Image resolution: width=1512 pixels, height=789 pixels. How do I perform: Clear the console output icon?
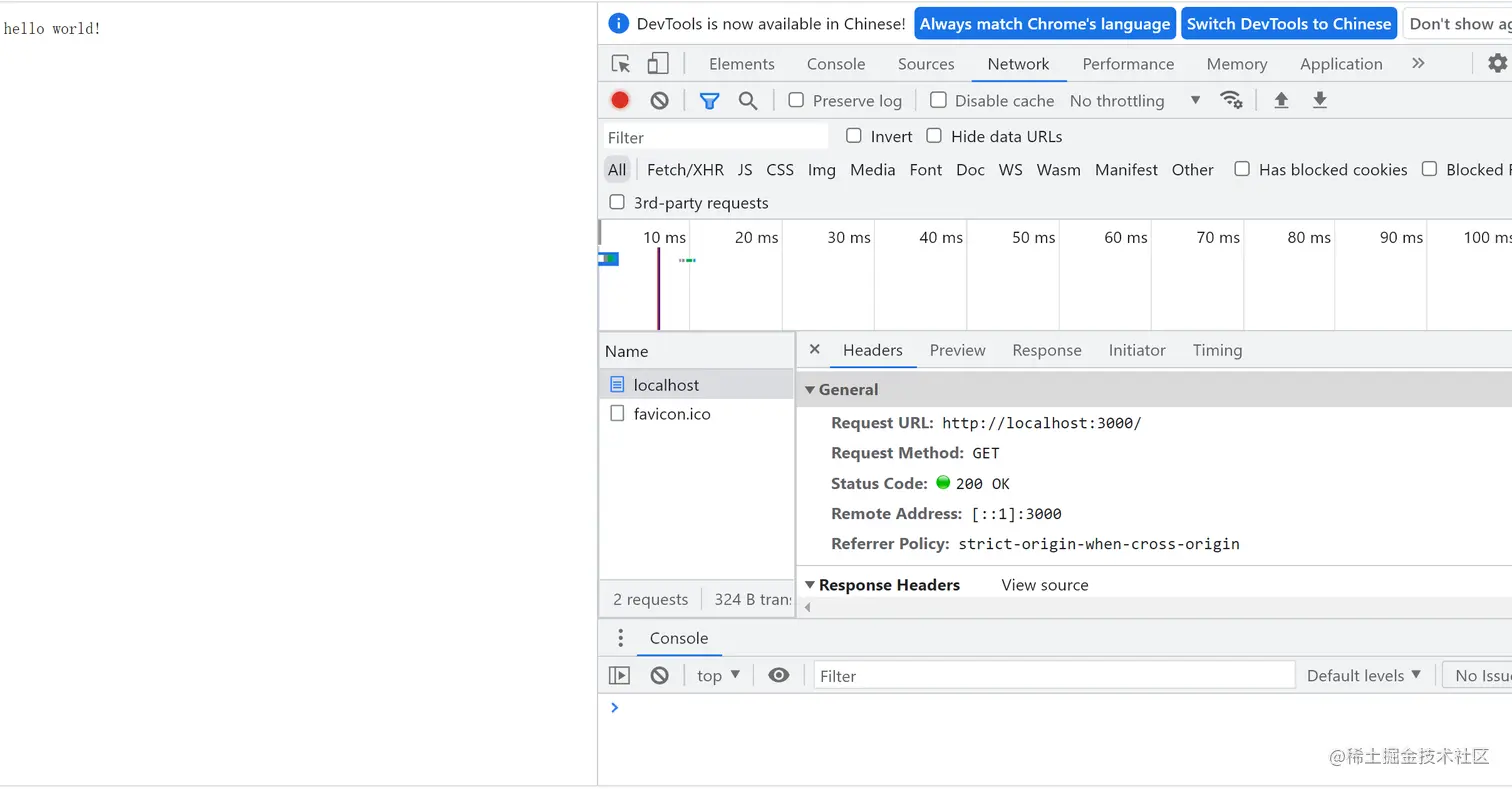659,675
